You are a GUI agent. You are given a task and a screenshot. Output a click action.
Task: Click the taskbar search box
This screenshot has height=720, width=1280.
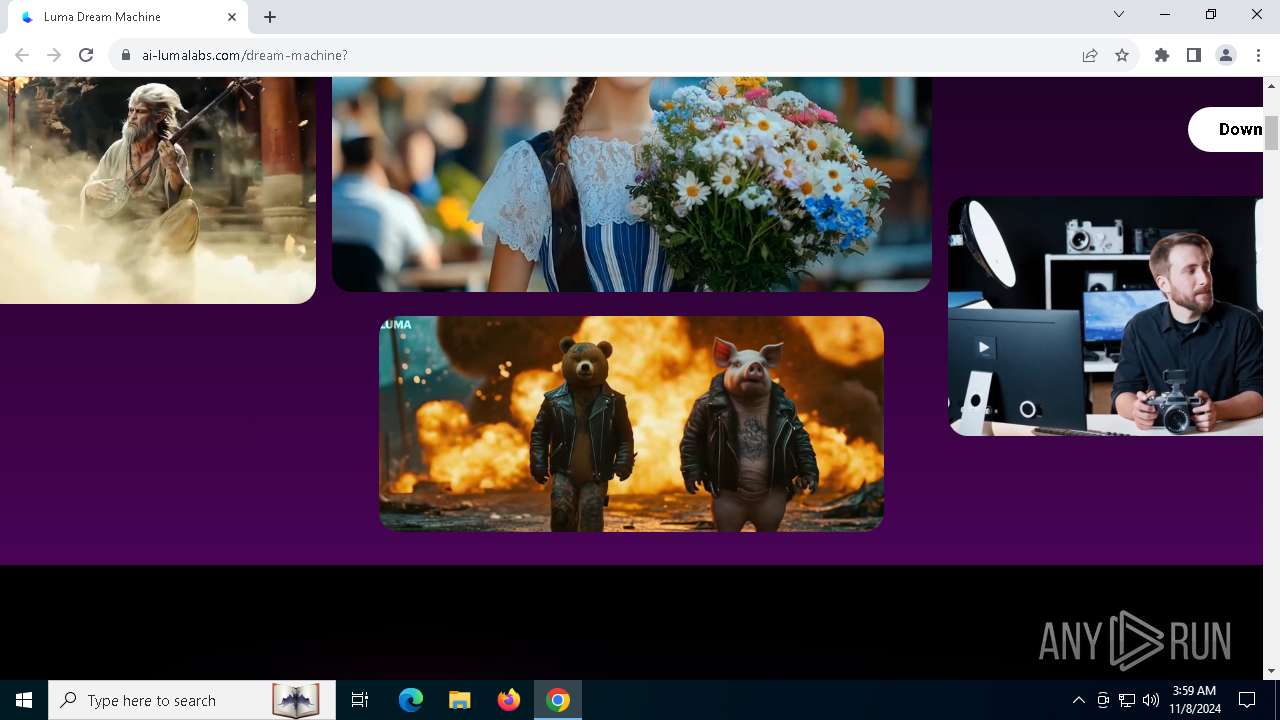point(190,700)
